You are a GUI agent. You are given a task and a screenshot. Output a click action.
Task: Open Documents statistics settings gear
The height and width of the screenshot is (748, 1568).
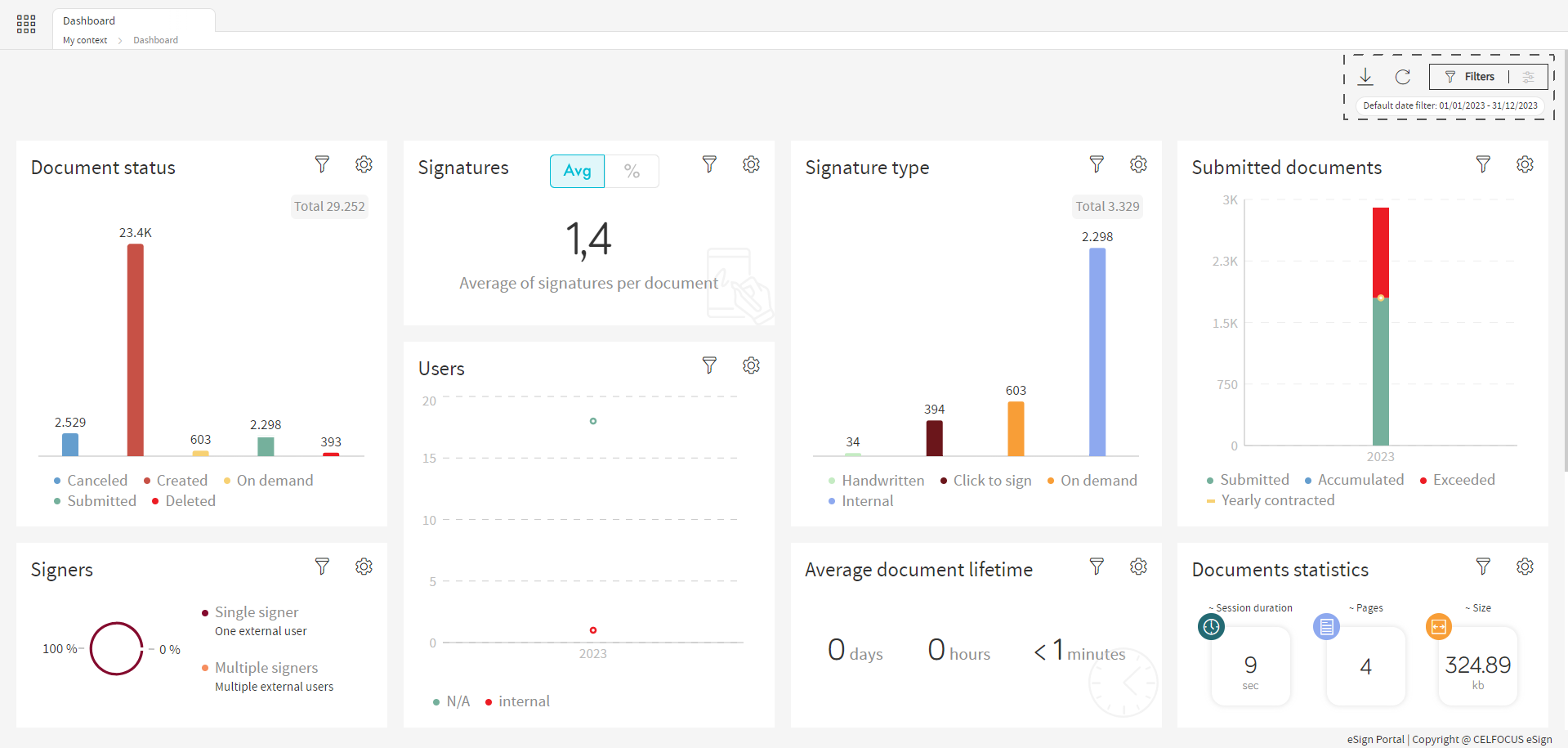click(x=1525, y=567)
